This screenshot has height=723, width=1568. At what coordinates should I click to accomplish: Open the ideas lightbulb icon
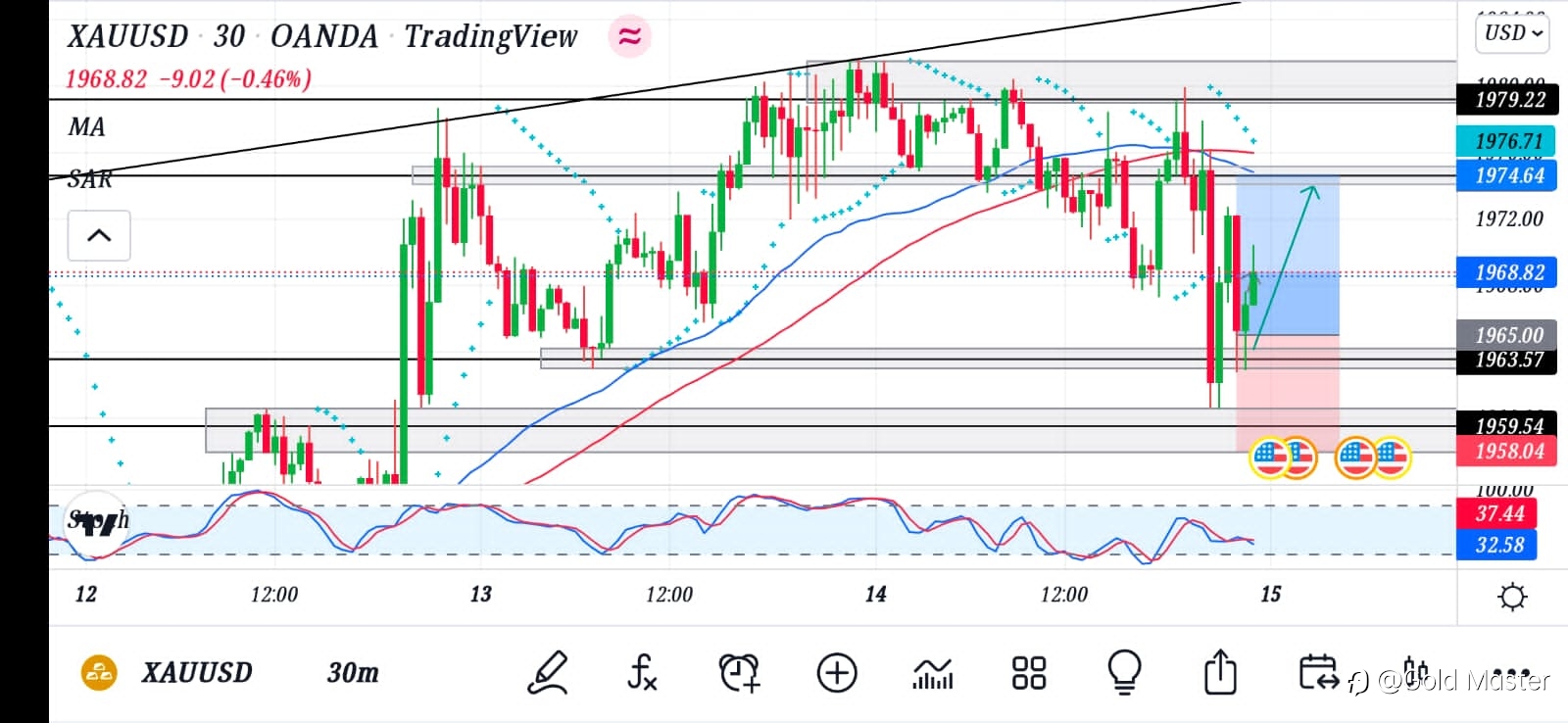(x=1124, y=673)
